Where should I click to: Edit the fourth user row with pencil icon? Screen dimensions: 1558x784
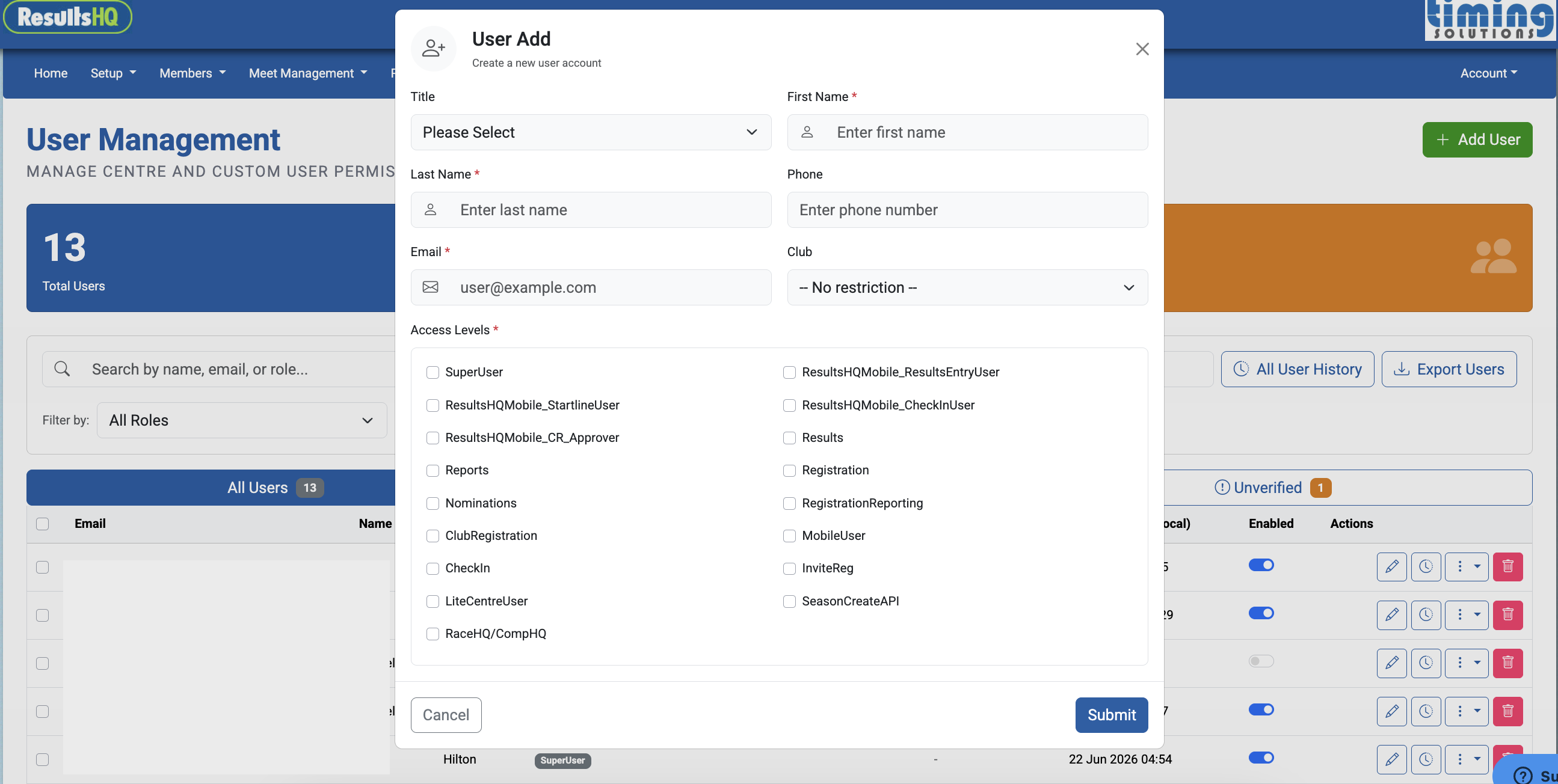tap(1392, 711)
